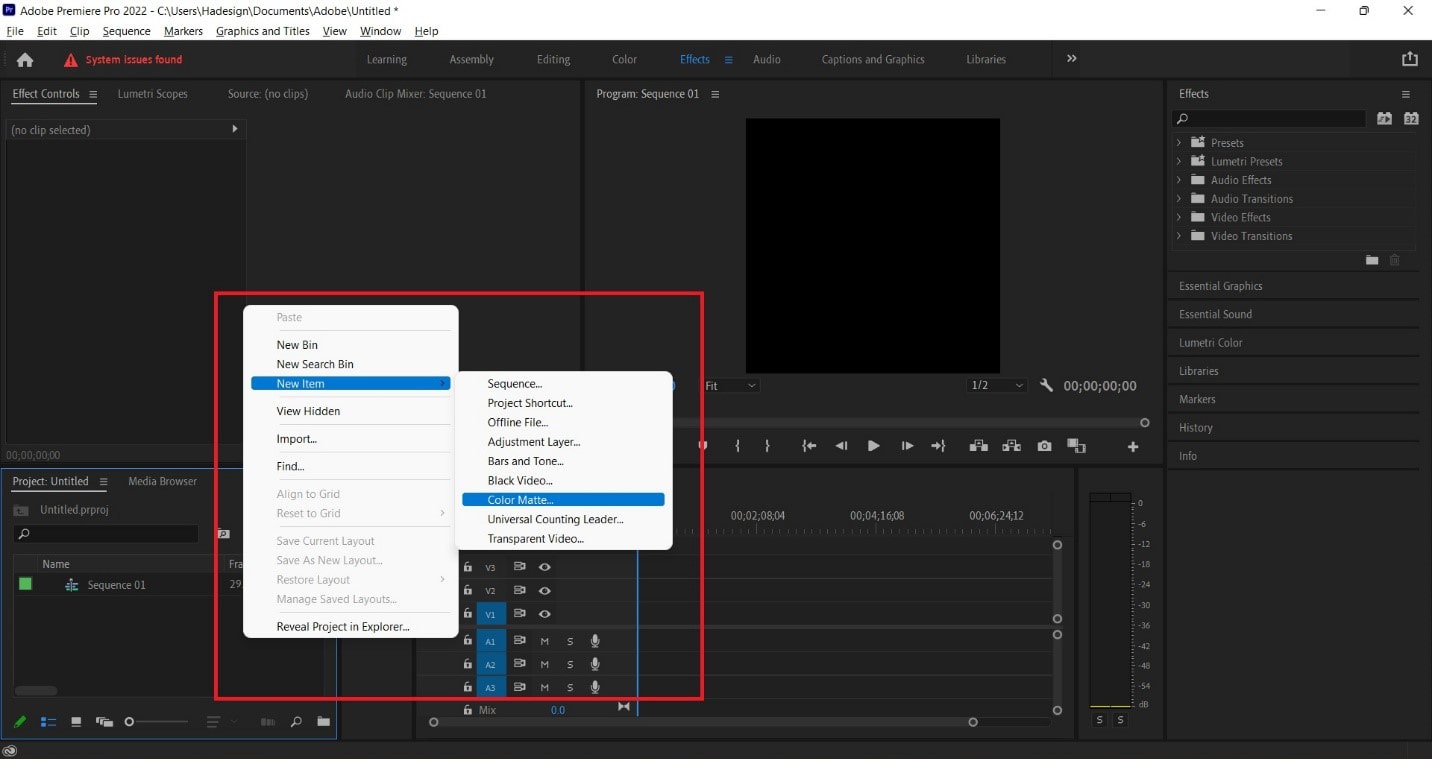
Task: Switch Project panel to Icon View
Action: click(76, 721)
